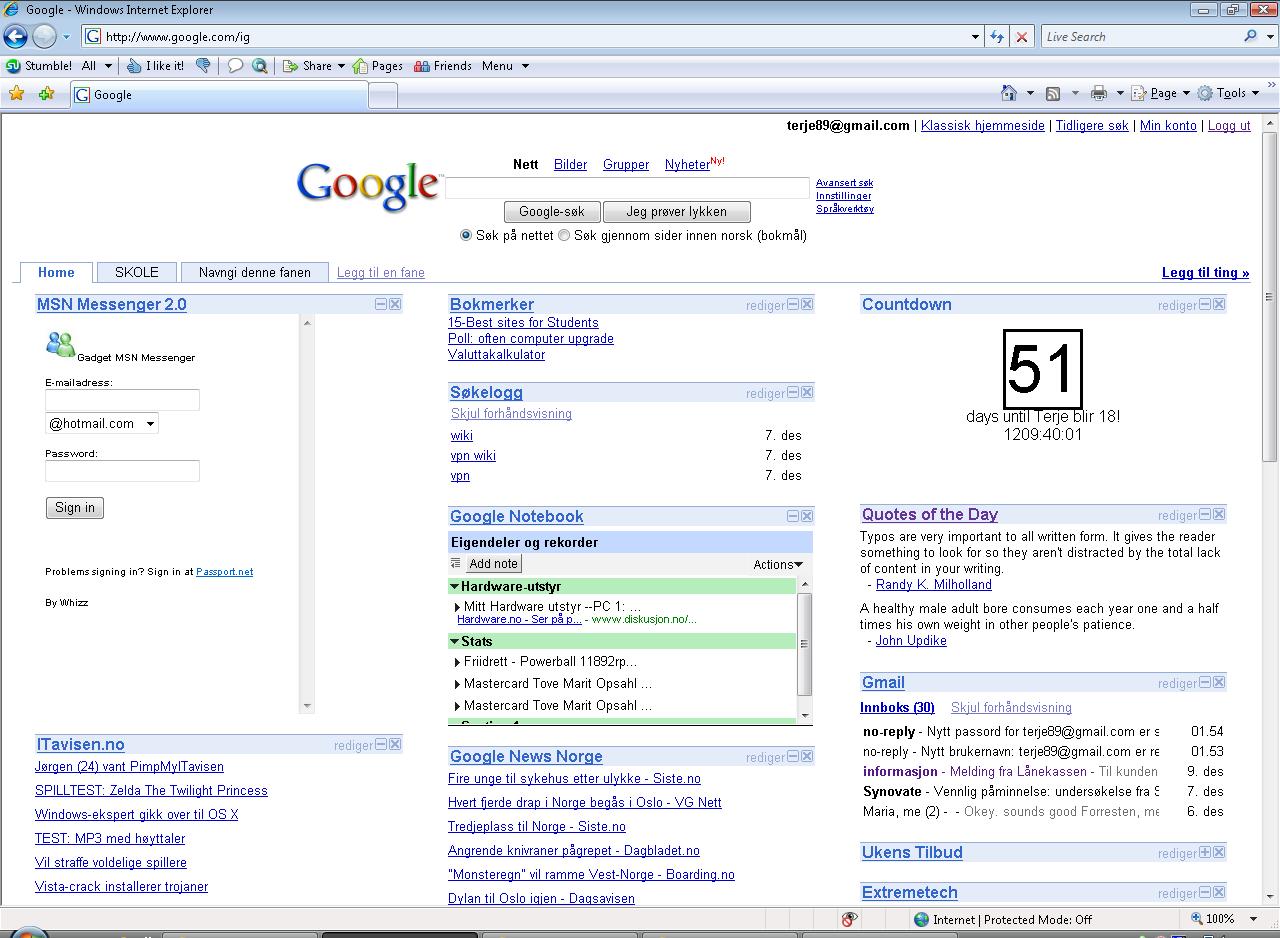Click the StumbleUpon page info magnifier icon
Screen dimensions: 1280x938
click(260, 66)
